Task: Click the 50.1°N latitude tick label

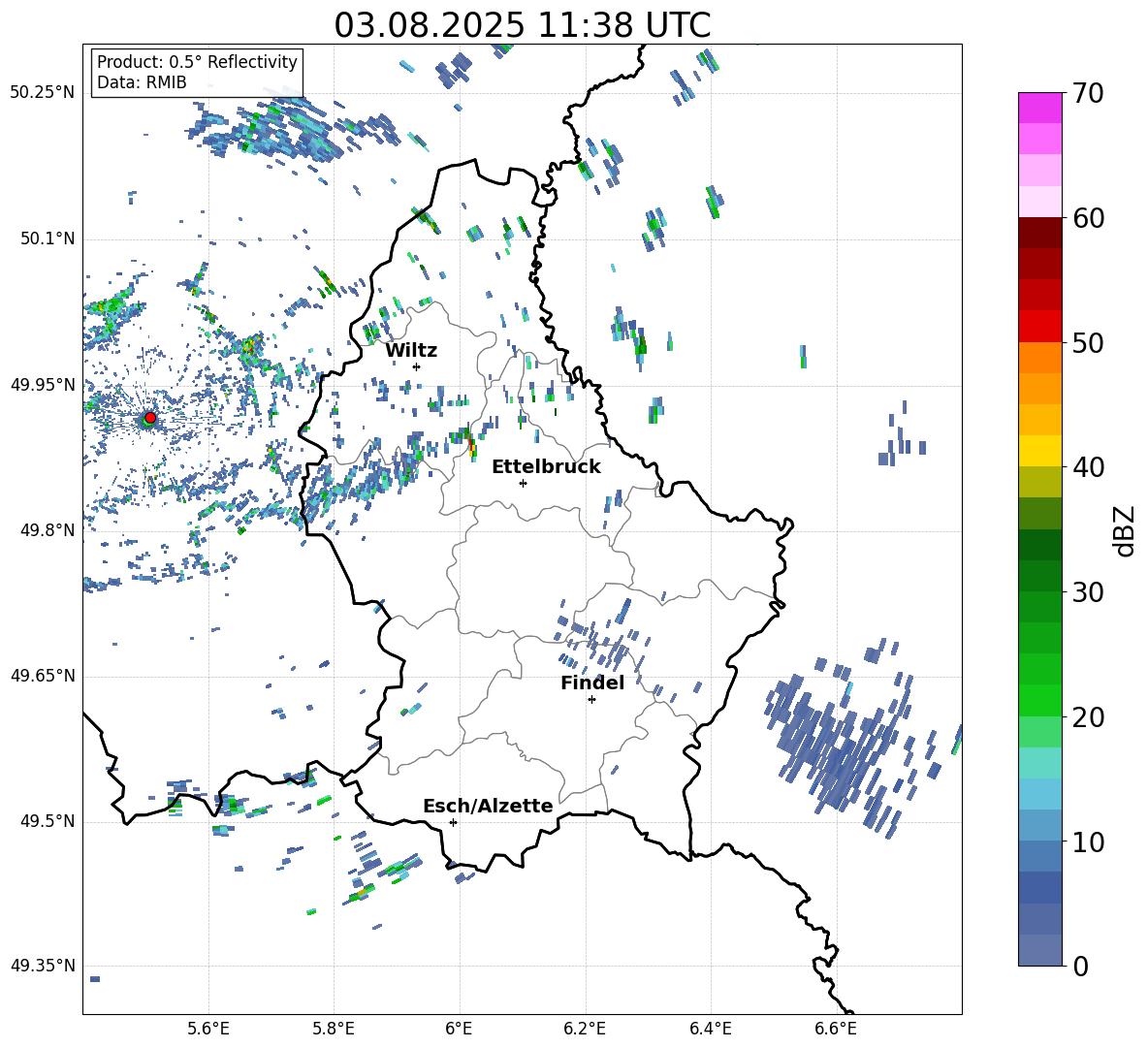Action: tap(47, 238)
